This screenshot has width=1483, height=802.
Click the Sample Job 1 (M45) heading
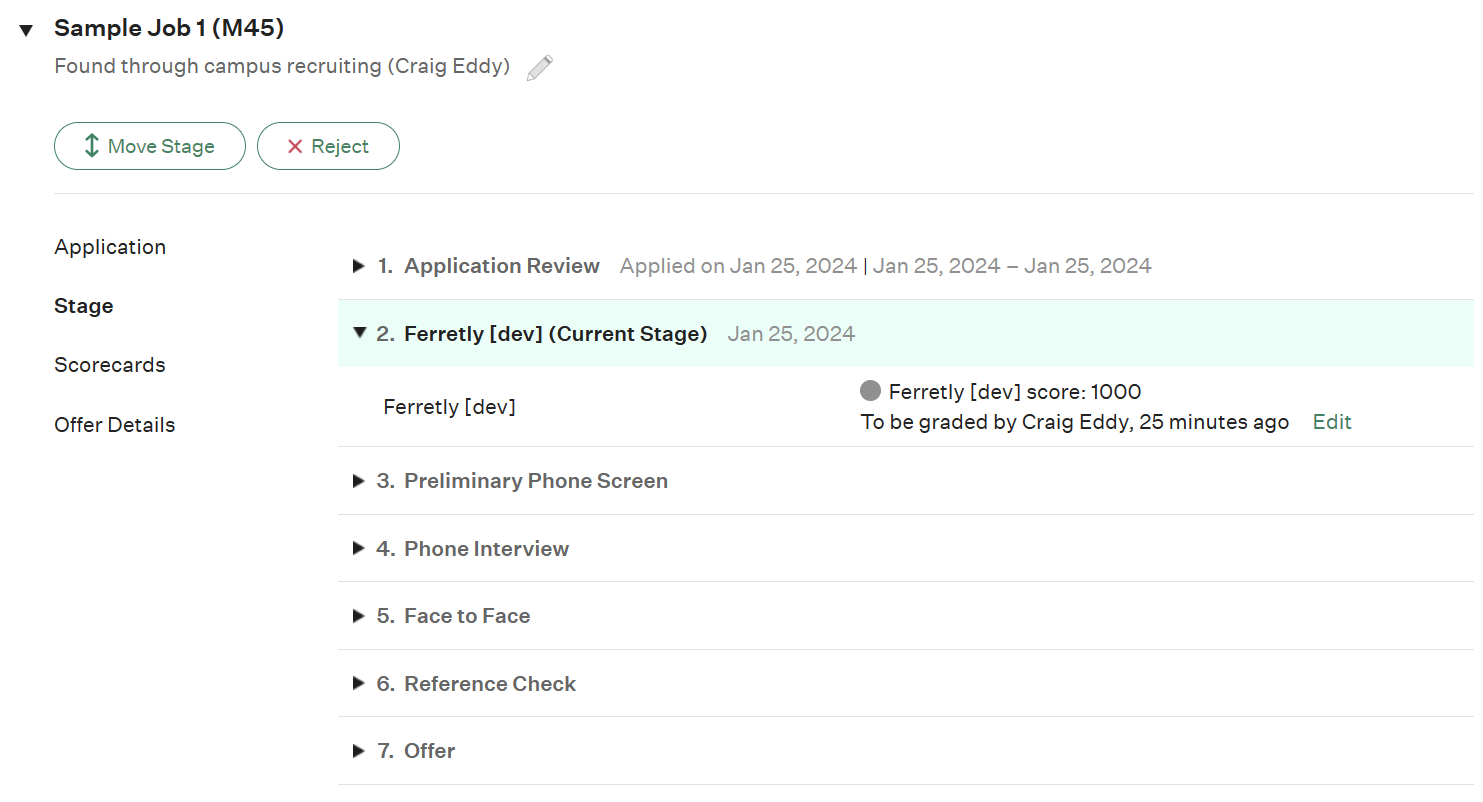coord(169,28)
